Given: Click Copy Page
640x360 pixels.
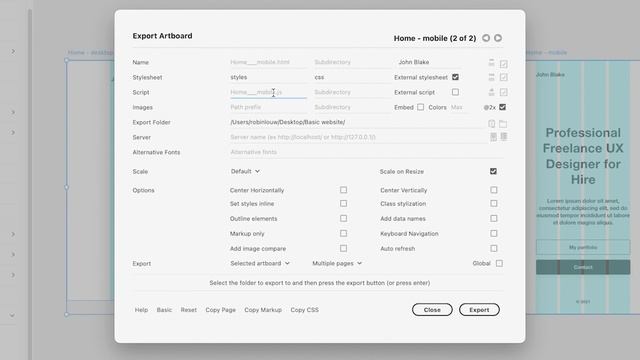Looking at the screenshot, I should click(x=220, y=310).
